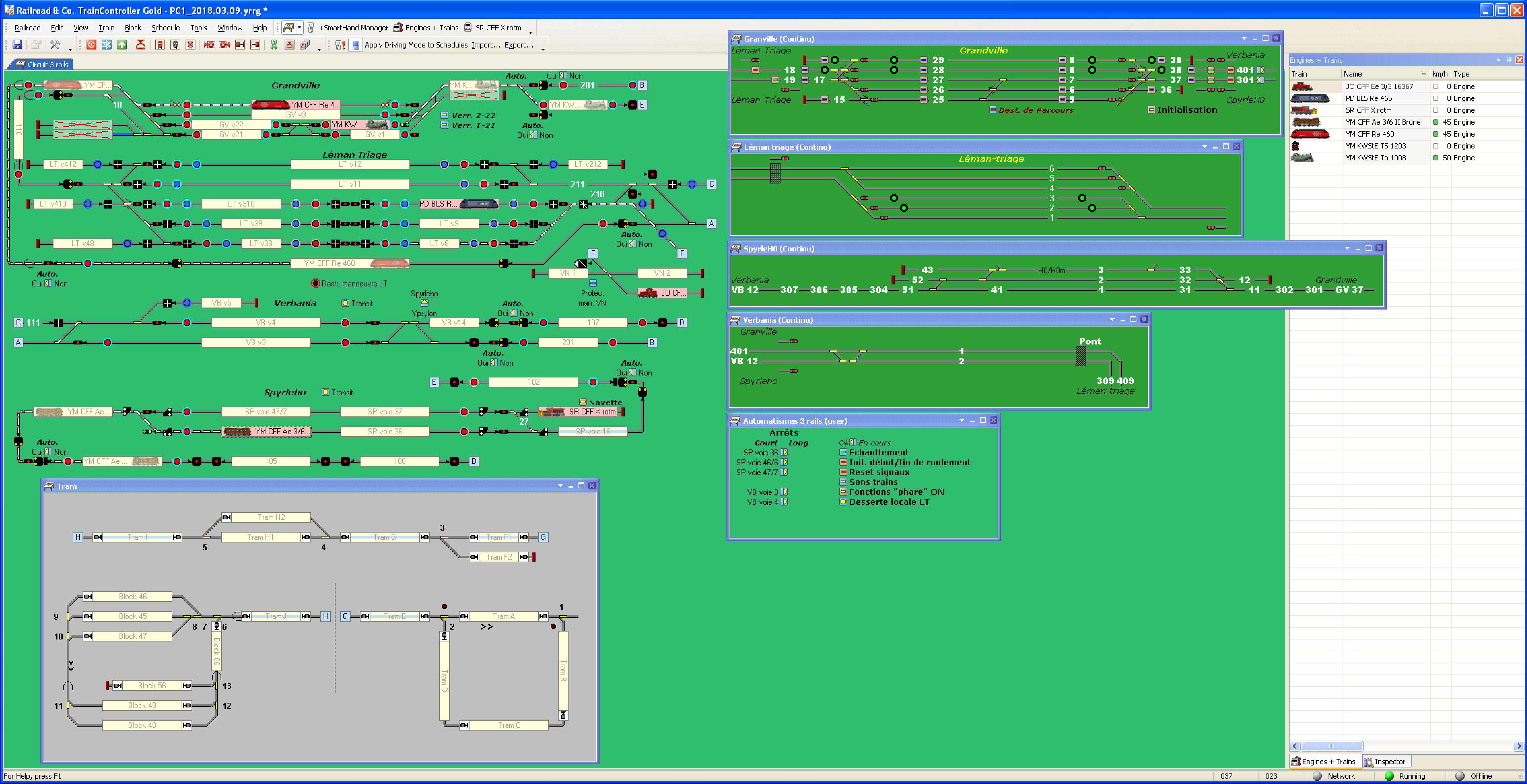
Task: Click the SmartHand handheld controller icon
Action: click(311, 28)
